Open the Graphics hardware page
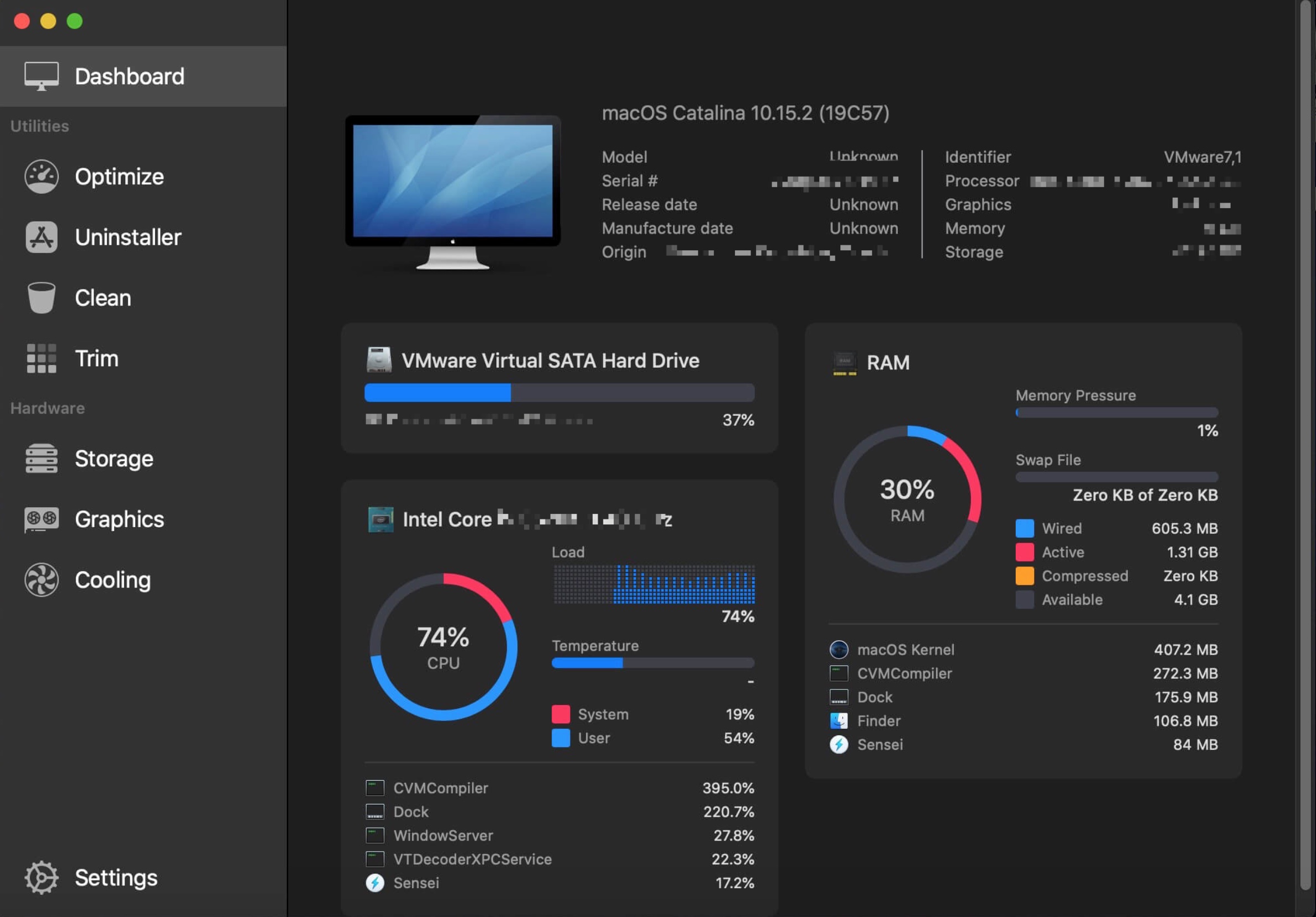Screen dimensions: 1316x917 point(119,519)
